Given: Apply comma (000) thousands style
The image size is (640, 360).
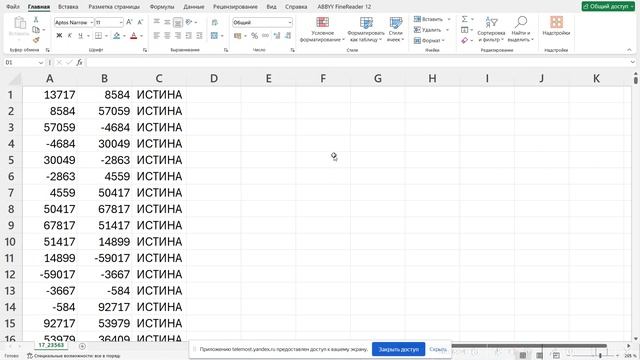Looking at the screenshot, I should [x=265, y=36].
